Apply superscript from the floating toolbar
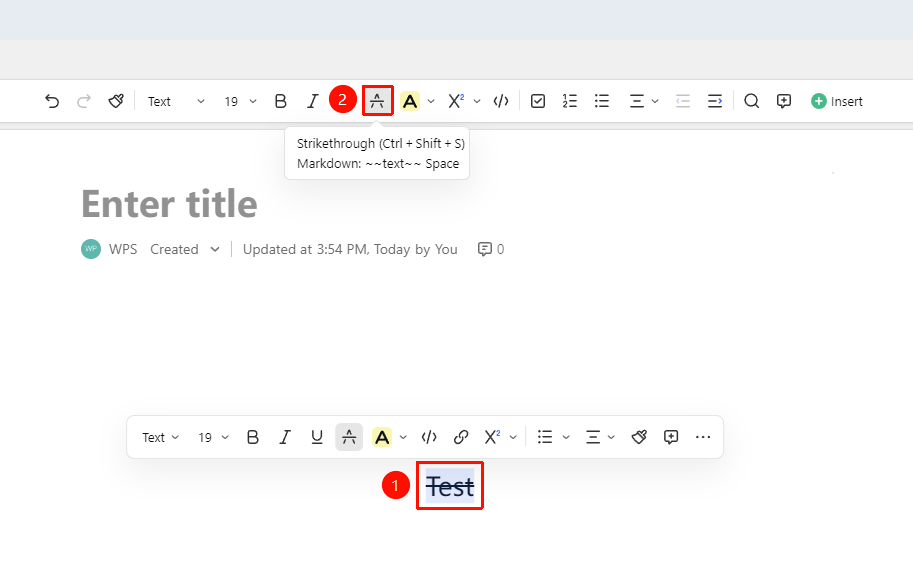 point(492,437)
